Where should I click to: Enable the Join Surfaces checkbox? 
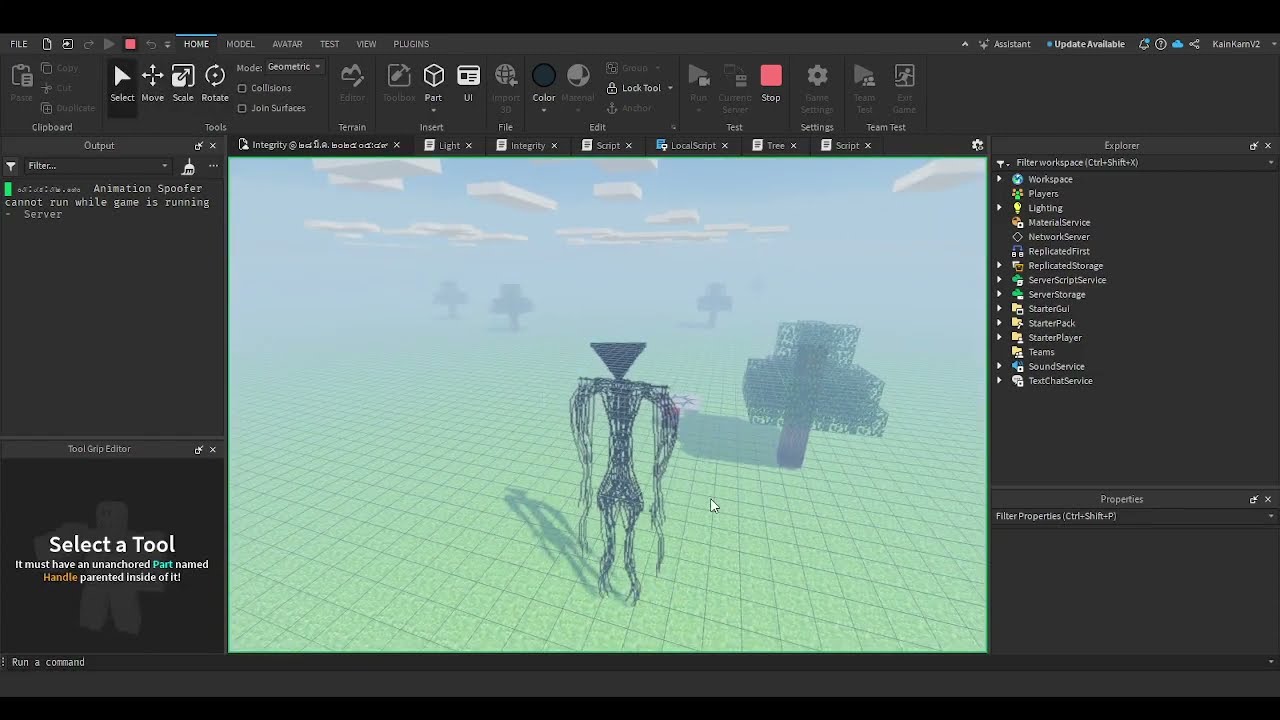(242, 108)
